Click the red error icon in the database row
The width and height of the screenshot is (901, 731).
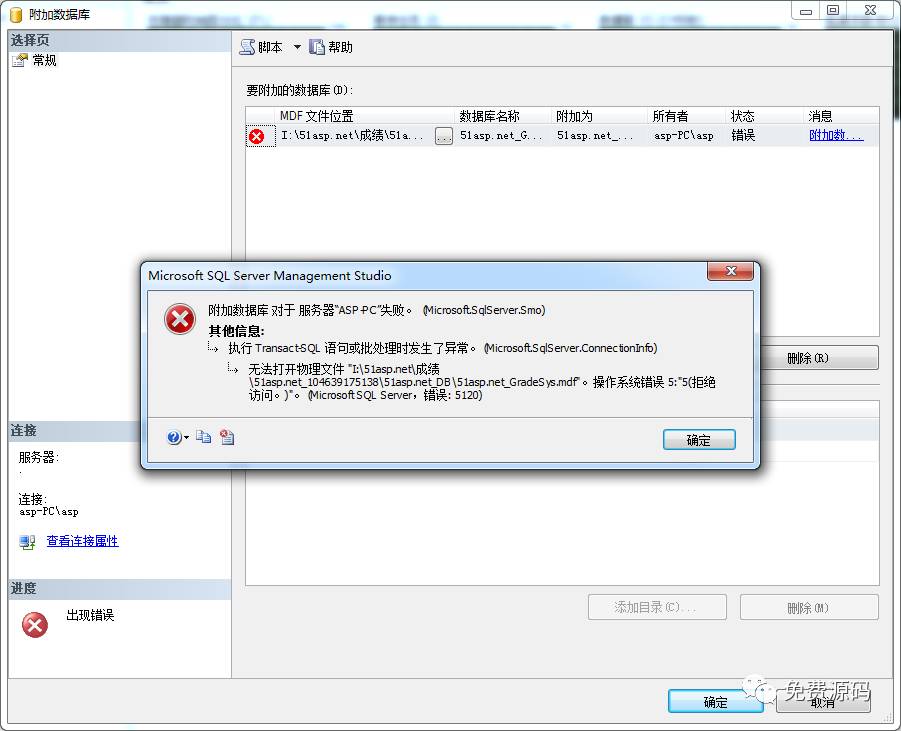[257, 136]
